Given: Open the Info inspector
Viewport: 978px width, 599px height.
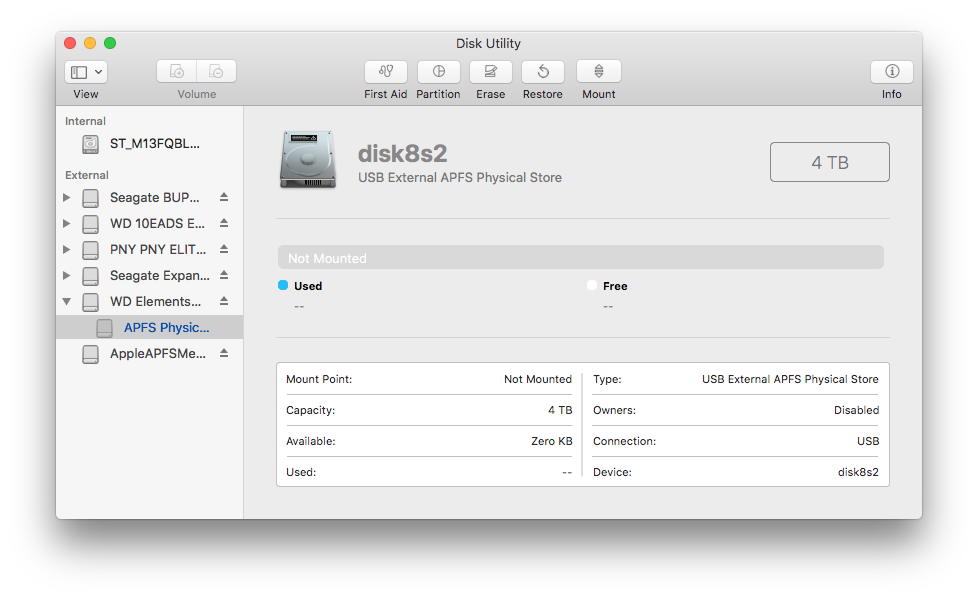Looking at the screenshot, I should coord(891,72).
